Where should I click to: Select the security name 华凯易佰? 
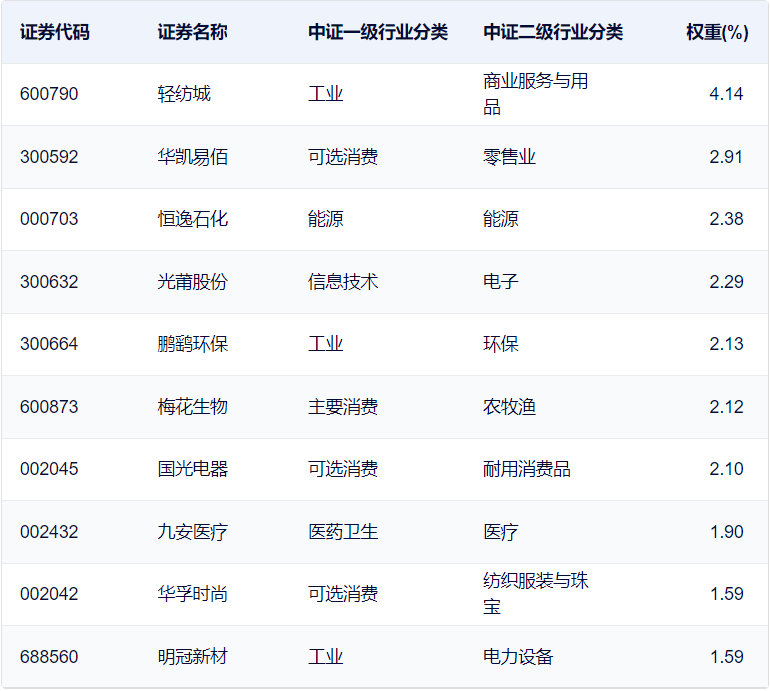(193, 157)
